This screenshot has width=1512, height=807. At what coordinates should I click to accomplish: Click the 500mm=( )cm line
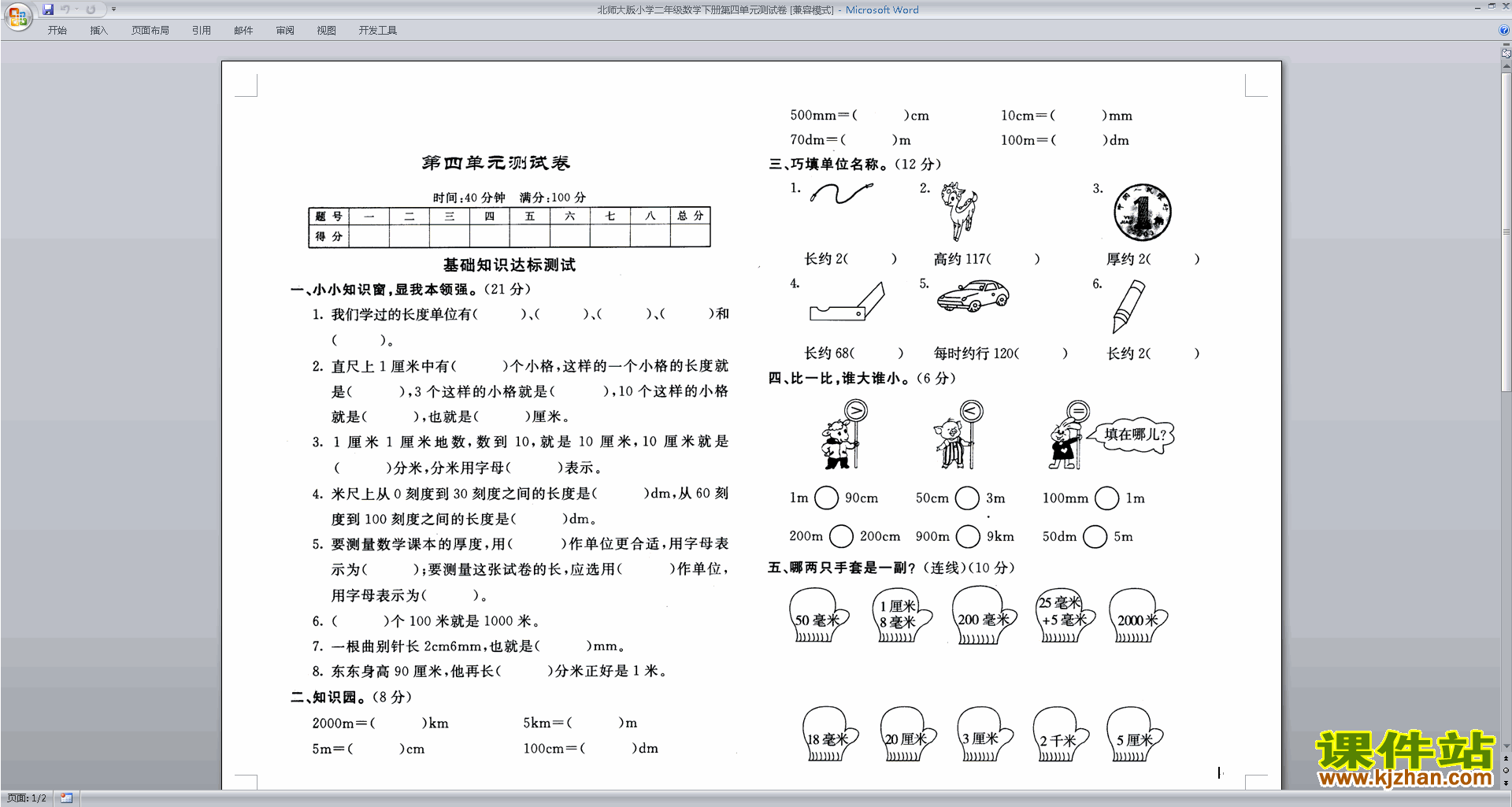click(860, 116)
